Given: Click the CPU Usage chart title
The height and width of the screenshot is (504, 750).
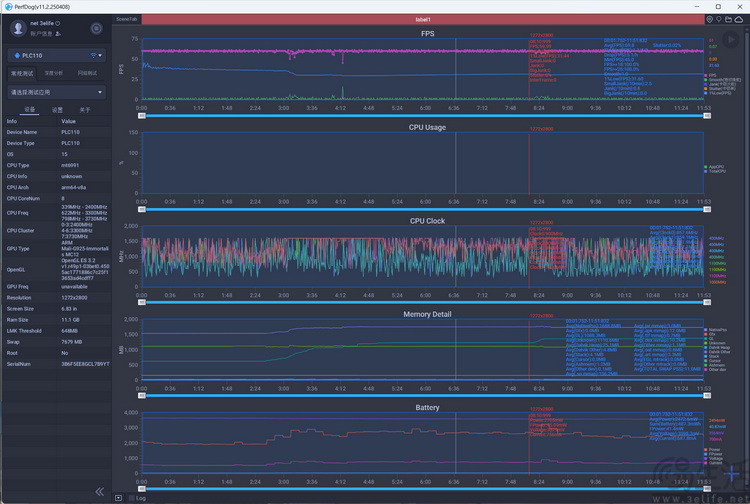Looking at the screenshot, I should click(x=427, y=127).
